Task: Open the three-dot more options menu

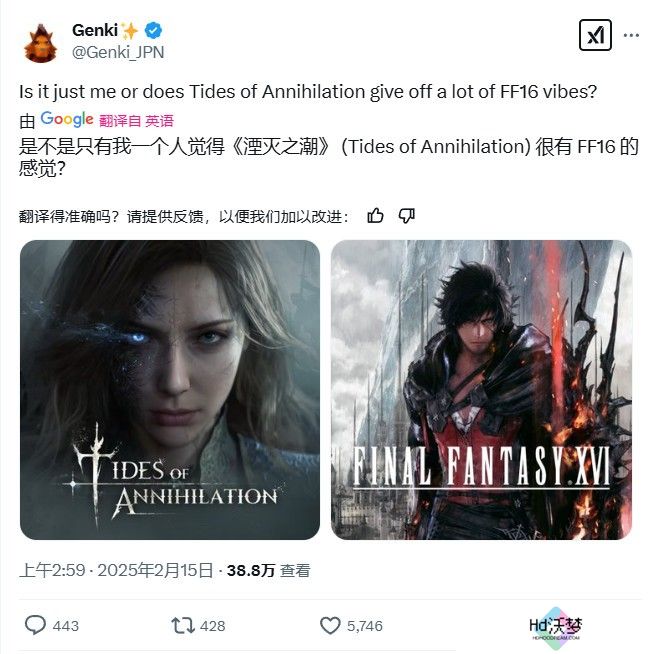Action: tap(631, 35)
